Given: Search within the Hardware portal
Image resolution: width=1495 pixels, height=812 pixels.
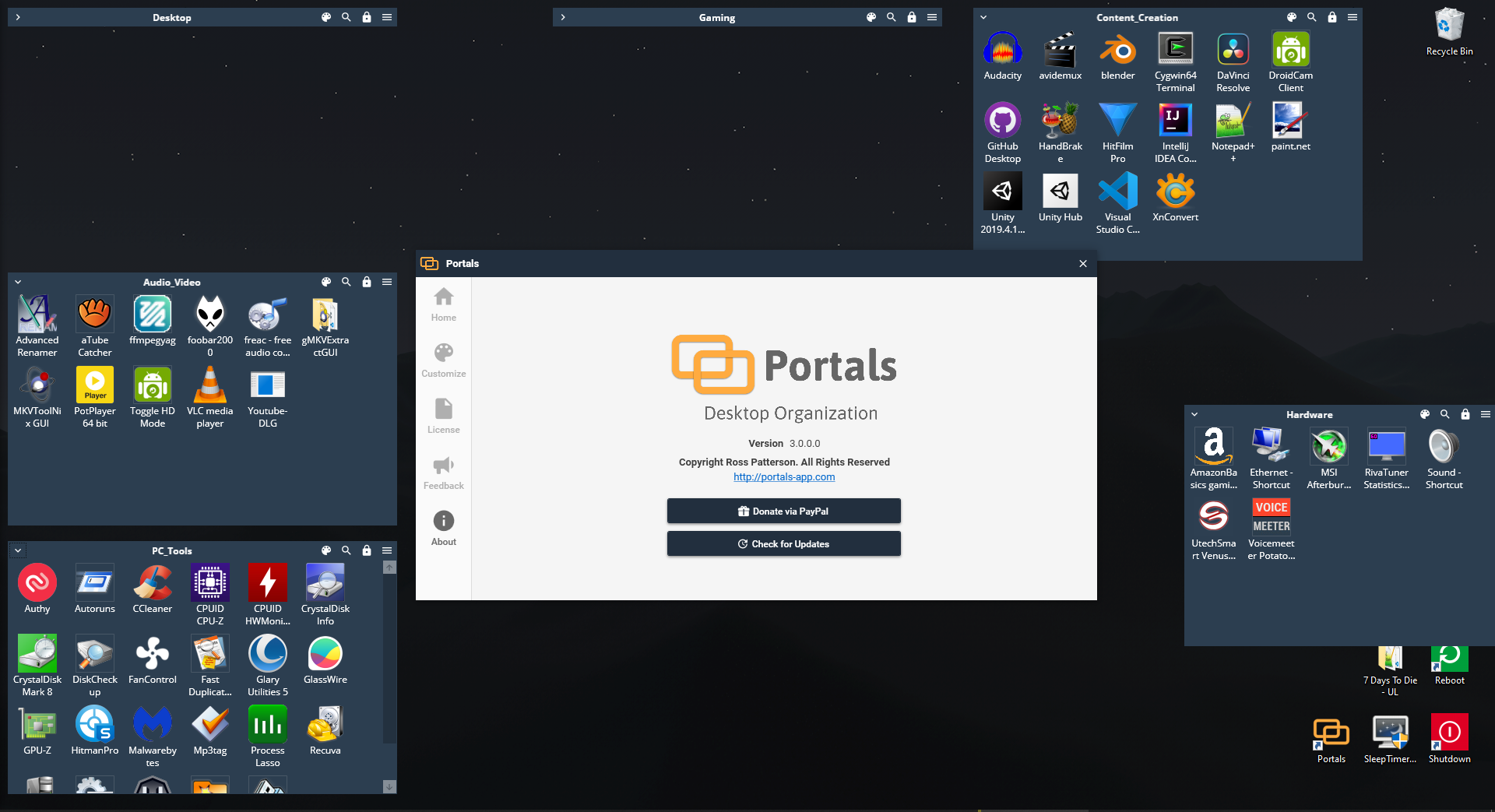Looking at the screenshot, I should (1445, 414).
